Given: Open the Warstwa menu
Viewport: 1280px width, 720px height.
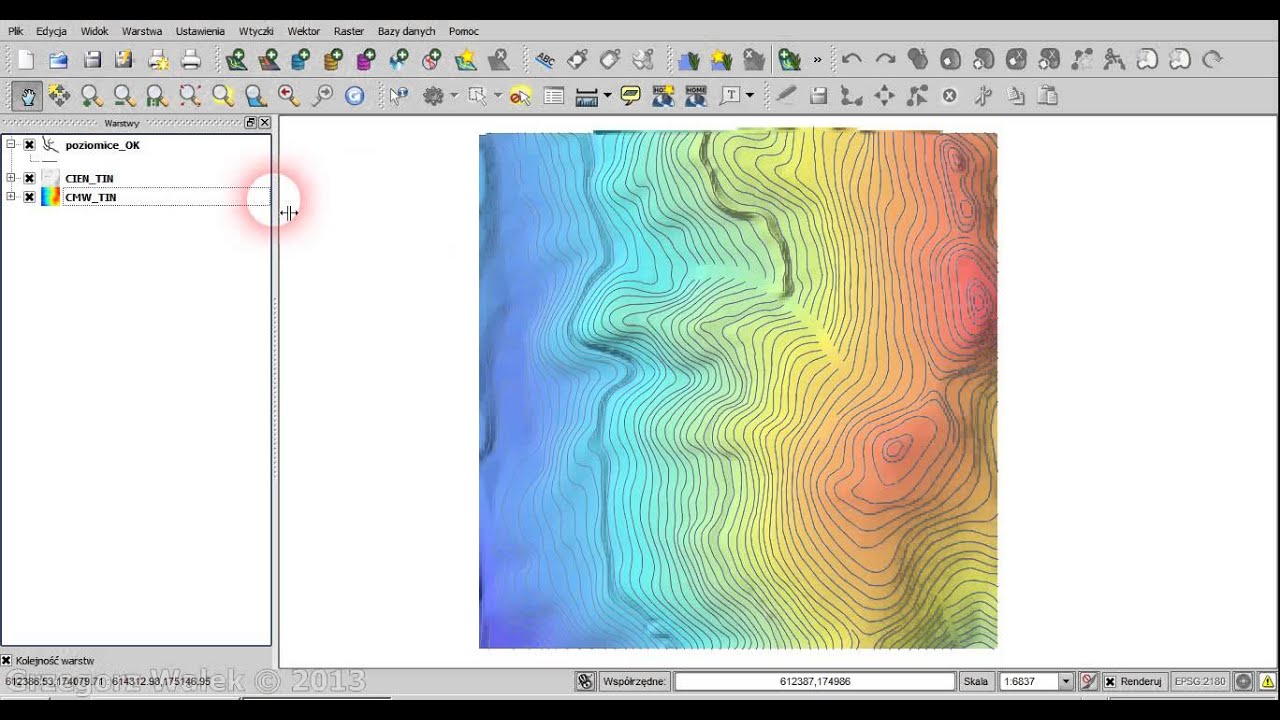Looking at the screenshot, I should click(142, 31).
